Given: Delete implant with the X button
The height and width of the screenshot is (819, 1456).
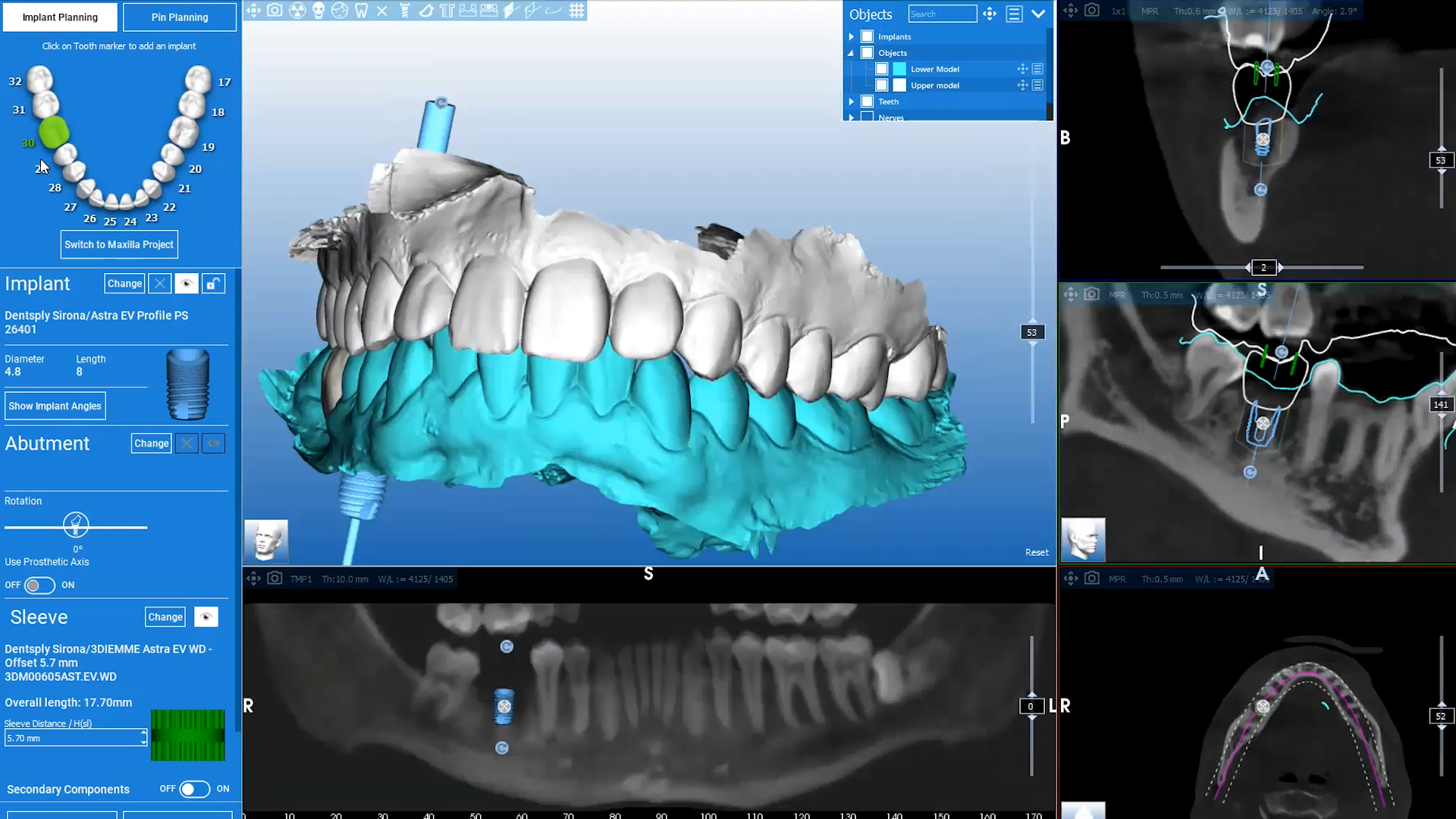Looking at the screenshot, I should (x=159, y=284).
